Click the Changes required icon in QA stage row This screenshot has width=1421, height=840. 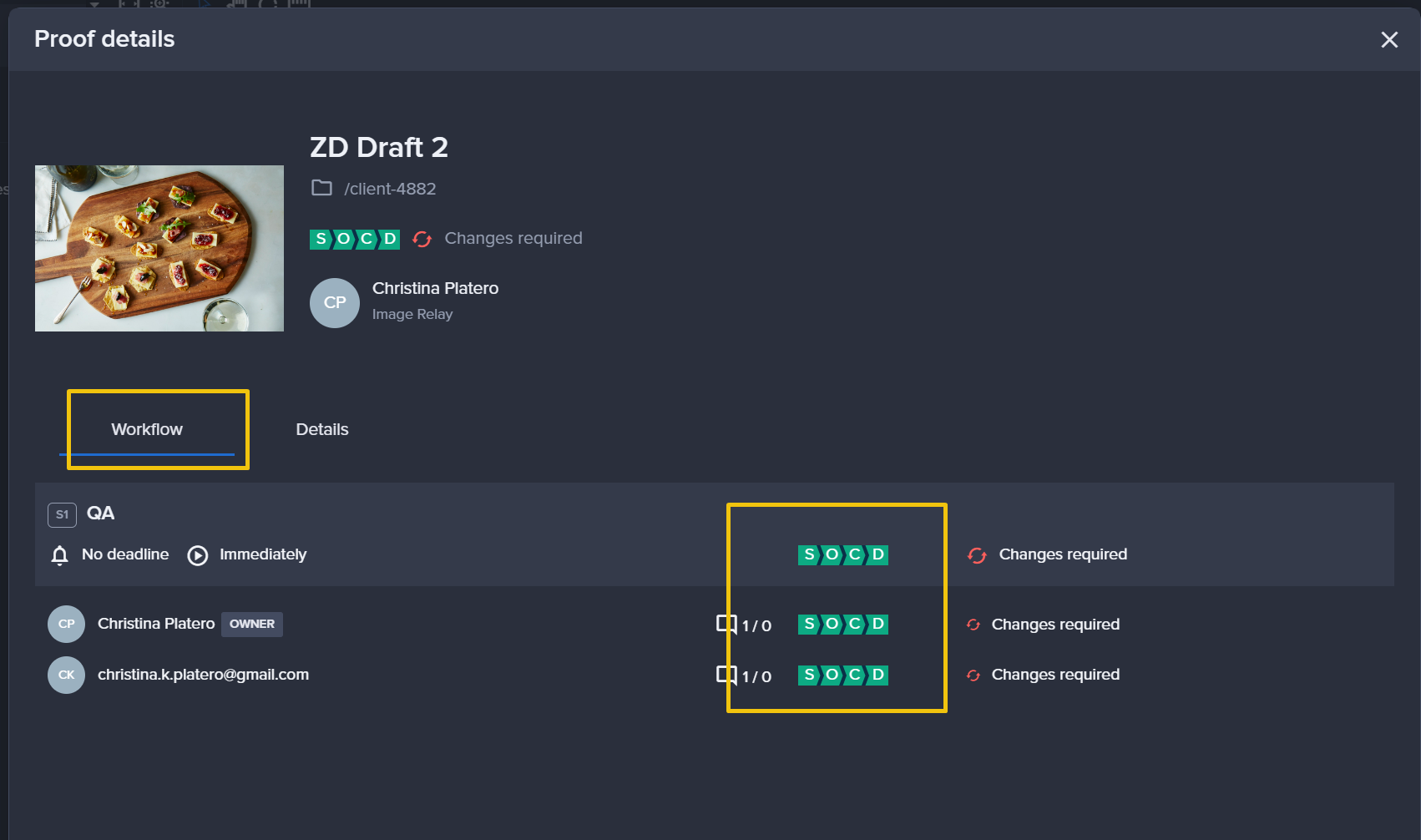tap(977, 555)
